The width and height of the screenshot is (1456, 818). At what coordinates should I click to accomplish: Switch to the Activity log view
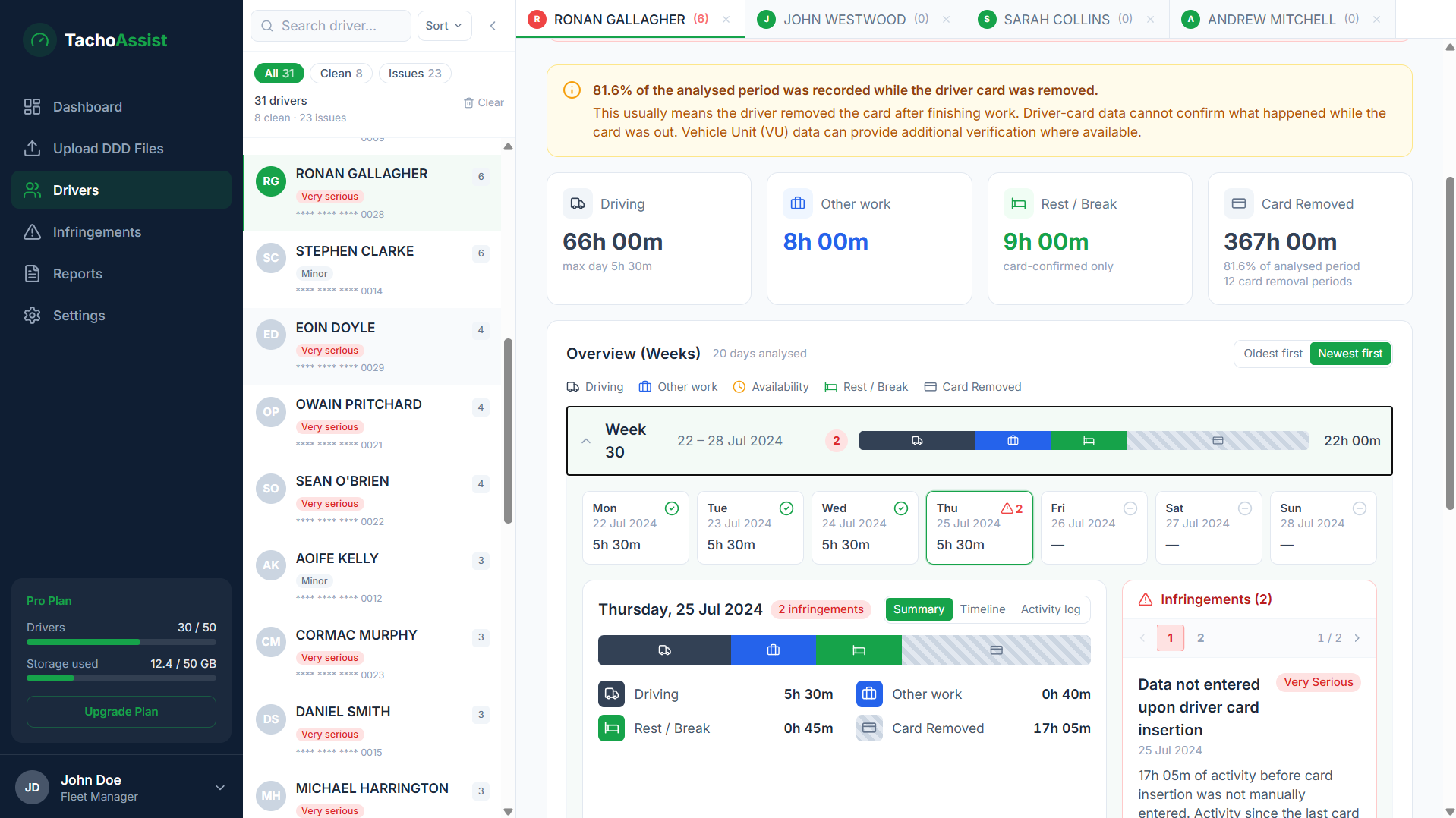tap(1050, 609)
